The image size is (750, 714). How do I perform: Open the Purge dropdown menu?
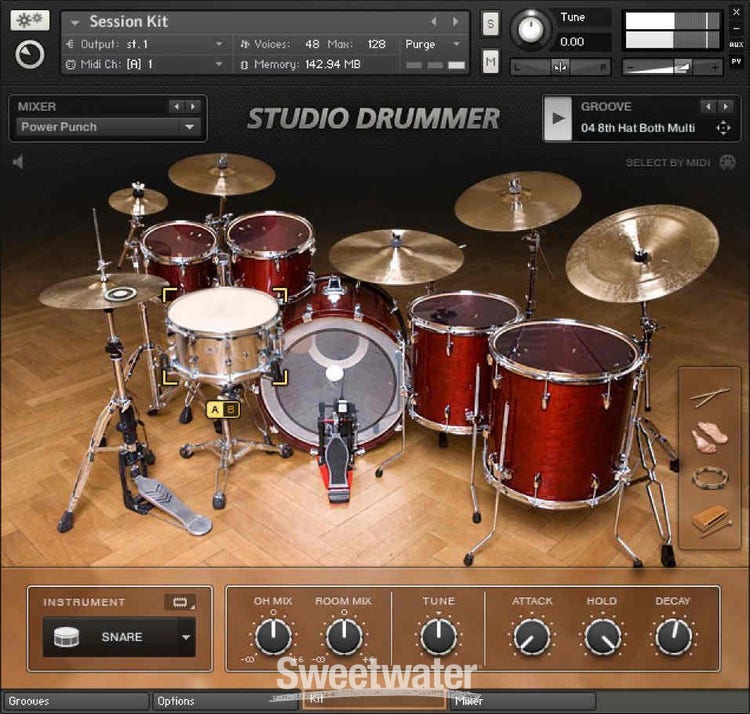(434, 44)
